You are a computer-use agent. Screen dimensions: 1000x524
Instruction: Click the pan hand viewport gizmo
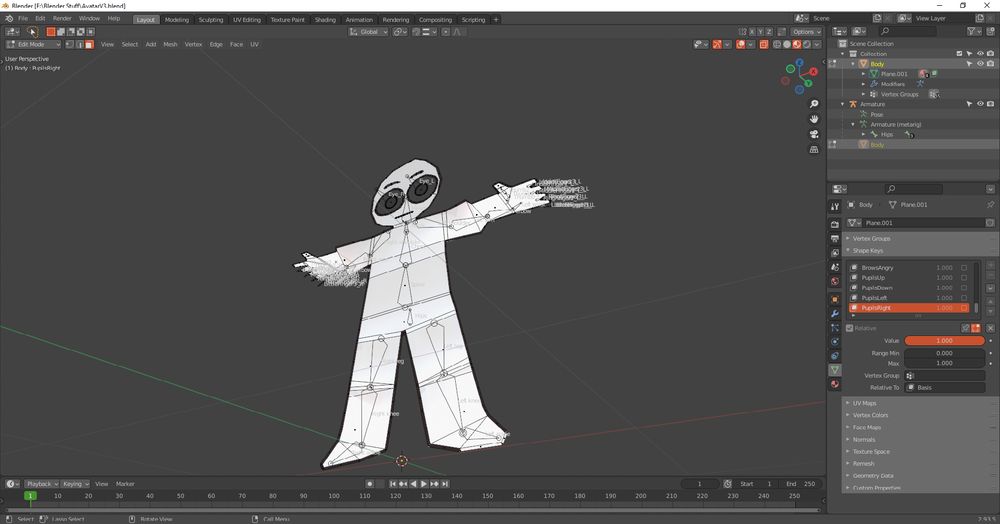814,119
